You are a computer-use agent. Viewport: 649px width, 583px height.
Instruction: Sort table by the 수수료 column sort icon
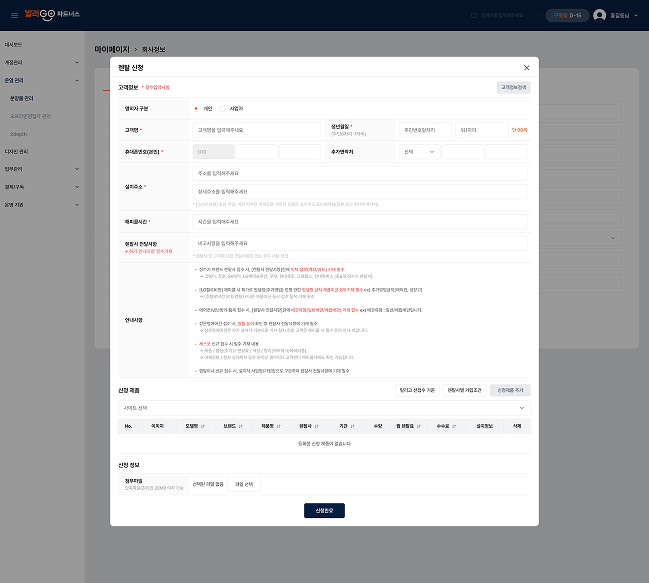tap(454, 426)
